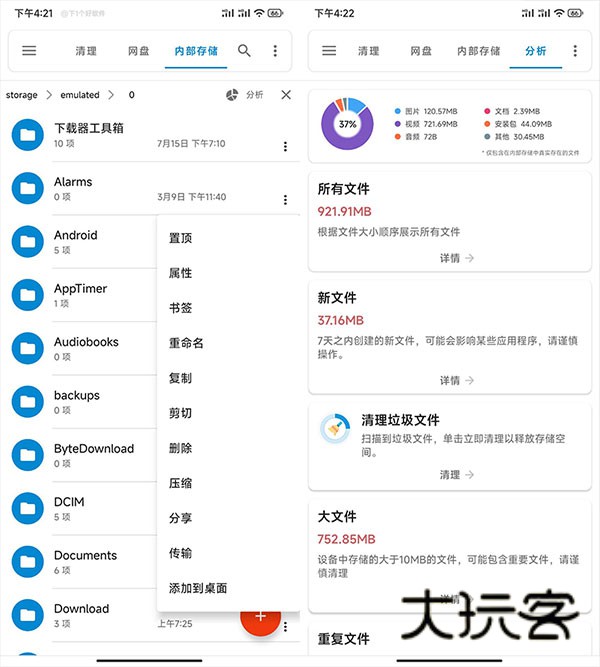Navigate to the emulated breadcrumb
600x667 pixels.
click(80, 95)
